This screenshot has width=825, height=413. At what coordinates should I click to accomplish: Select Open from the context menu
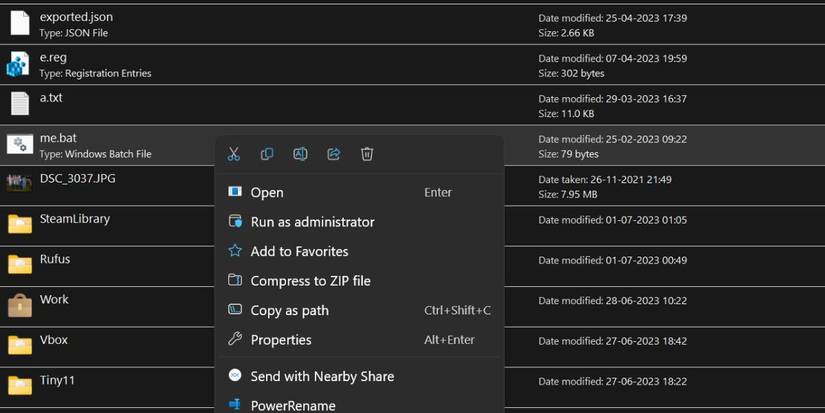click(267, 193)
